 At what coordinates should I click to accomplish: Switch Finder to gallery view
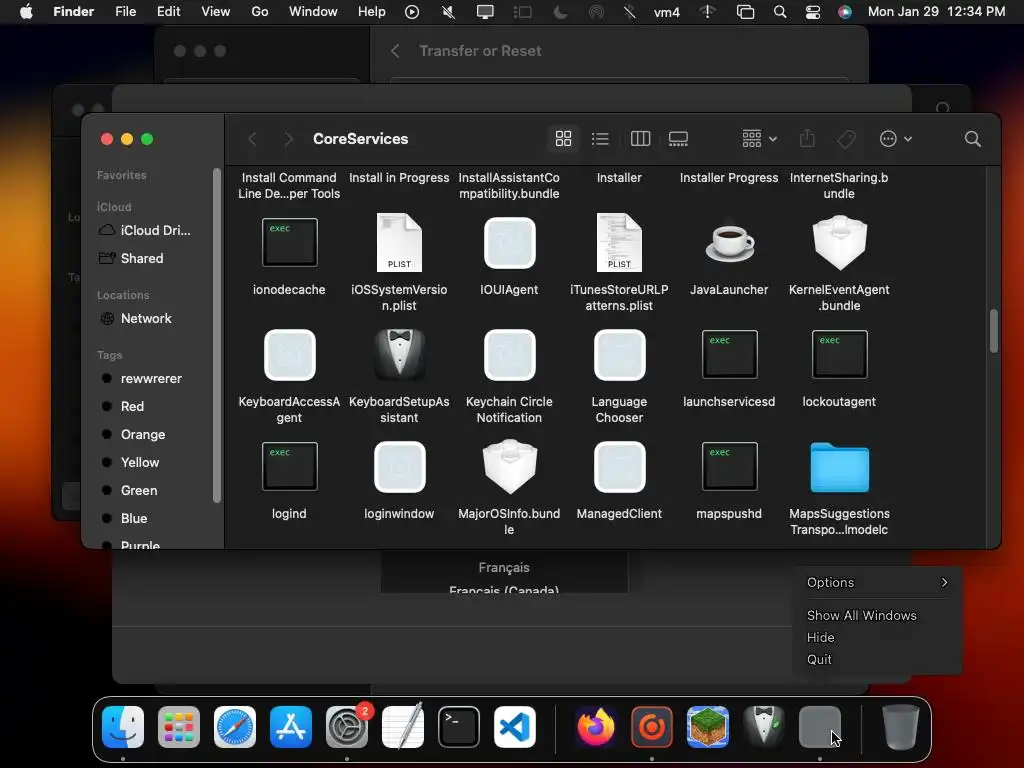[x=678, y=138]
